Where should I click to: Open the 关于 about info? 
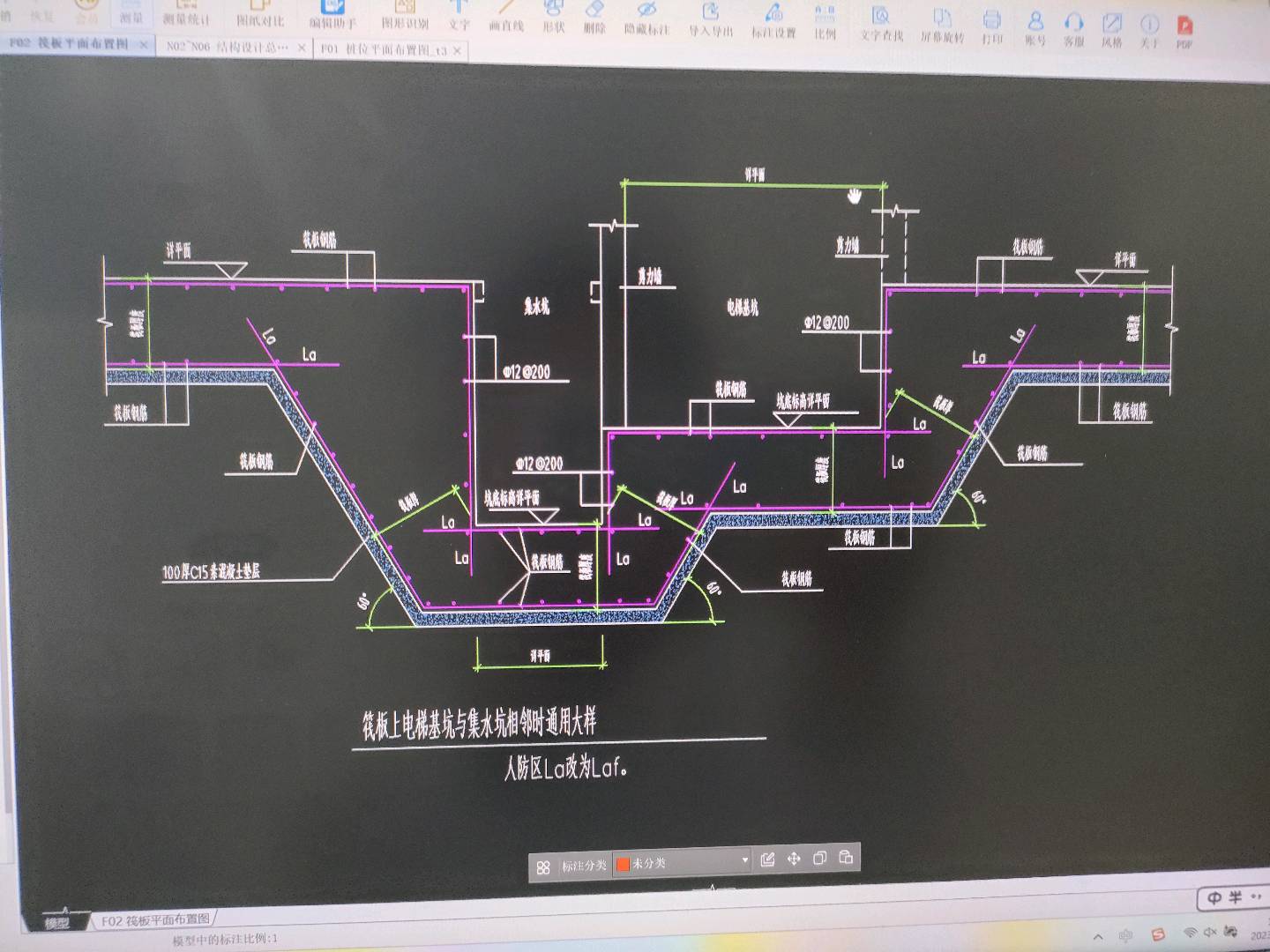(1148, 32)
